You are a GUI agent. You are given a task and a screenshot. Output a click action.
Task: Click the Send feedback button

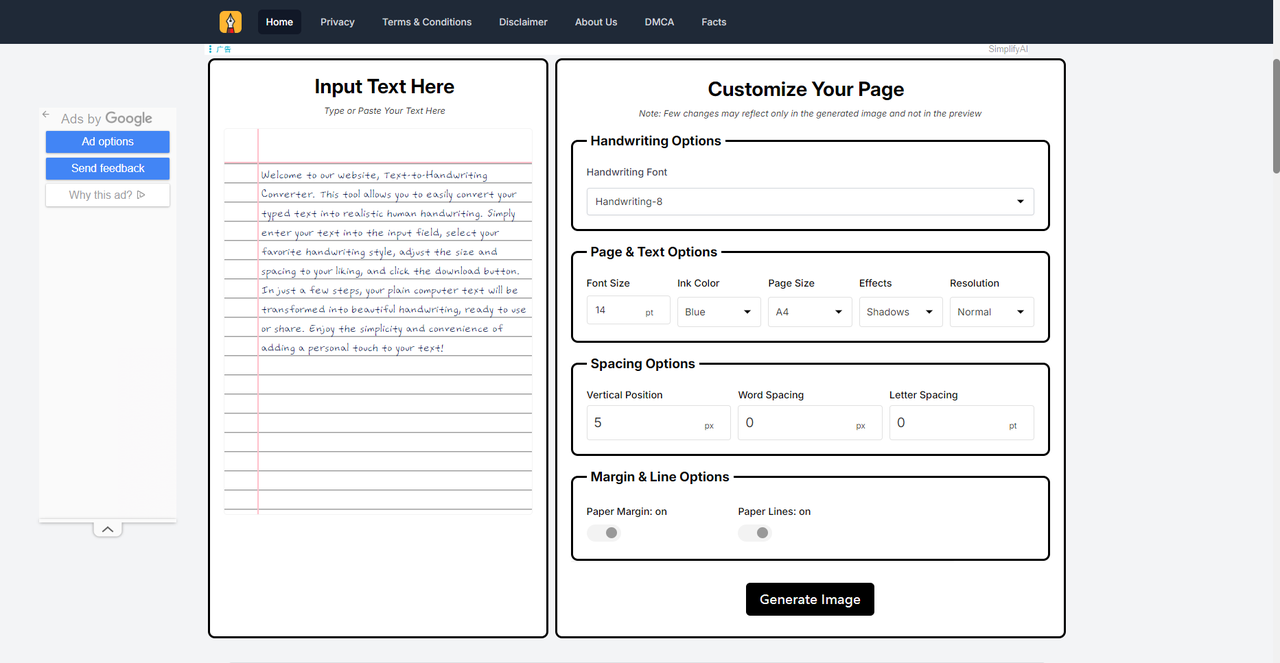tap(107, 169)
